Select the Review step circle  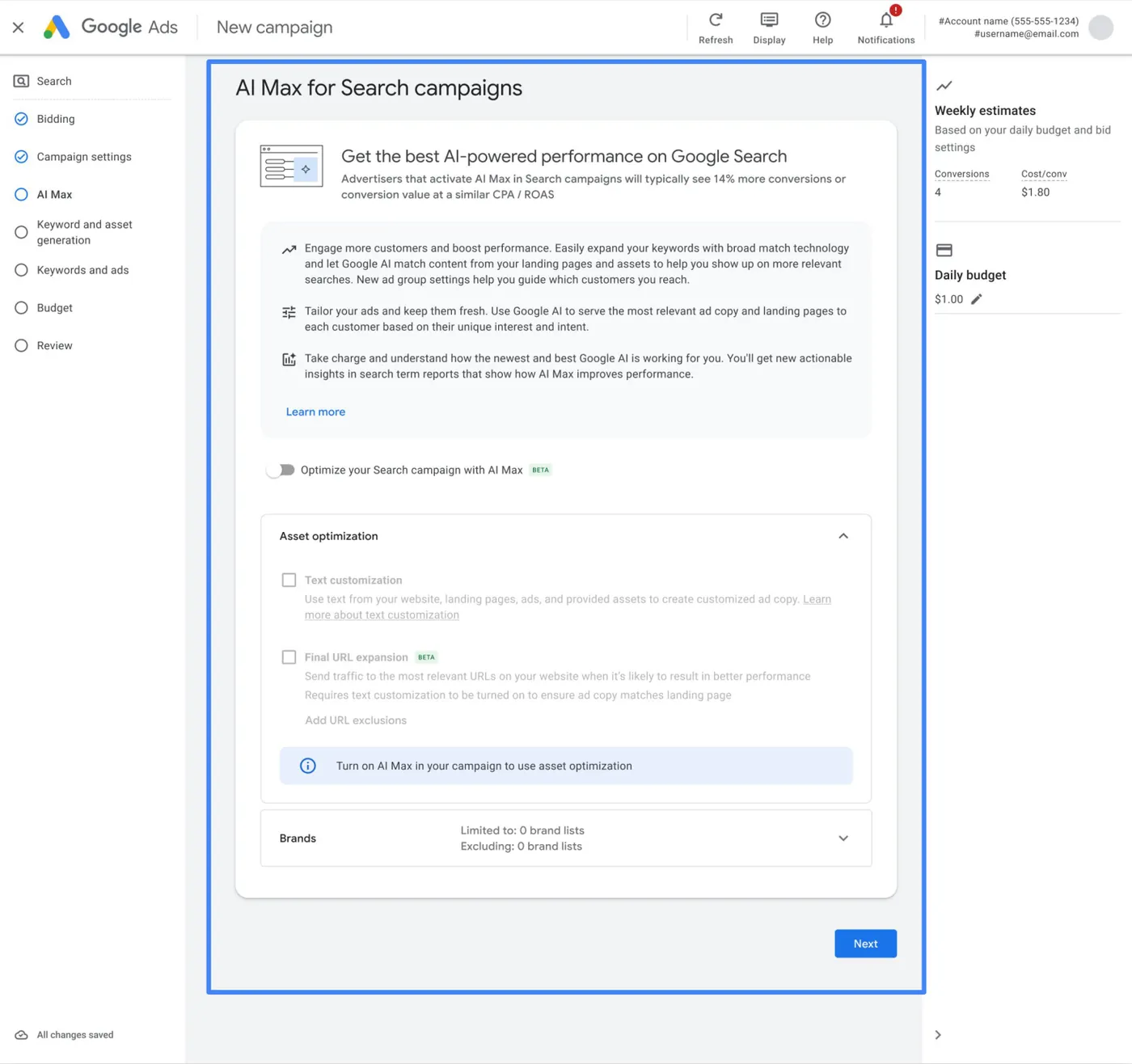(x=22, y=345)
